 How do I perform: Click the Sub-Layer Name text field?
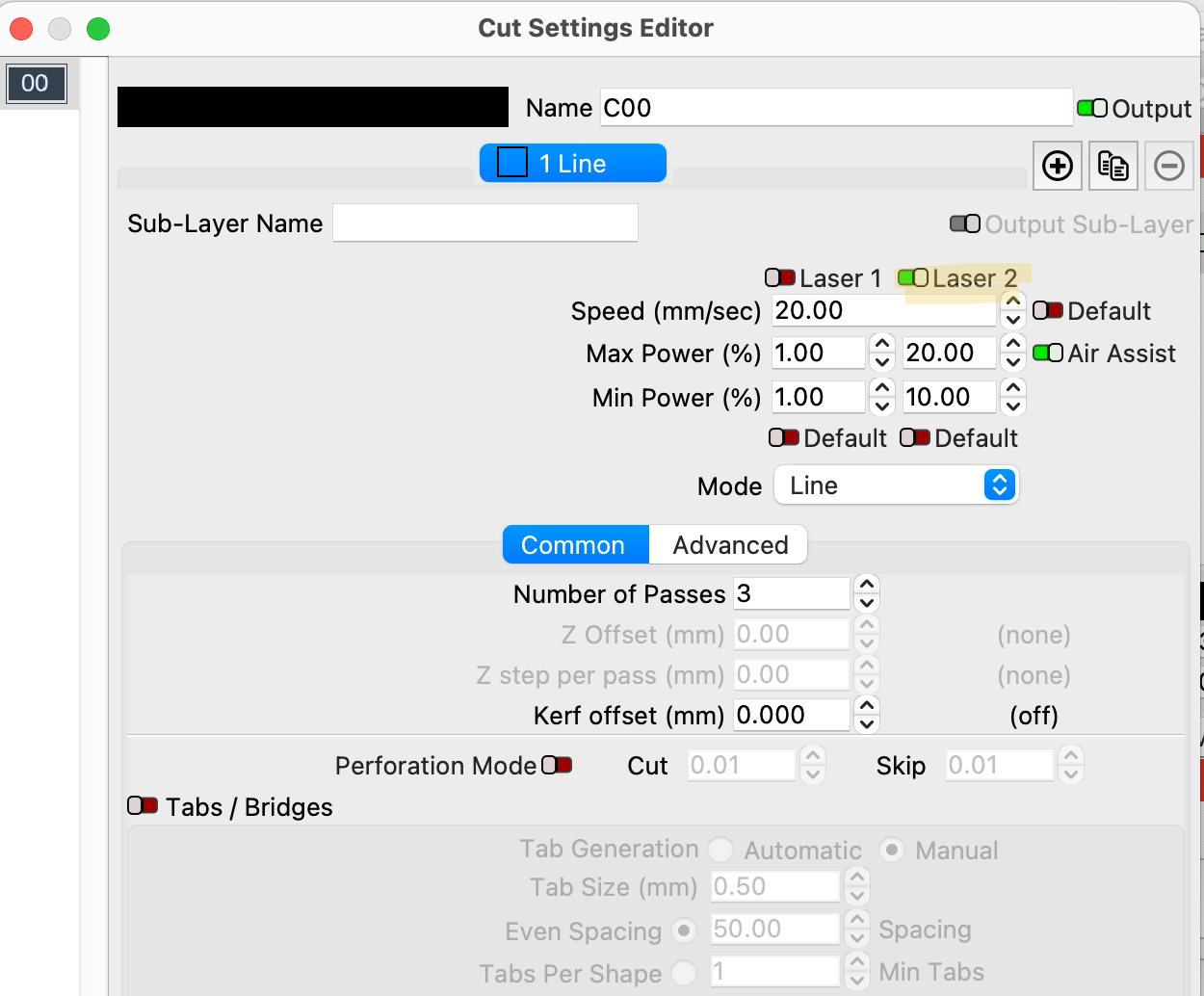click(x=484, y=223)
